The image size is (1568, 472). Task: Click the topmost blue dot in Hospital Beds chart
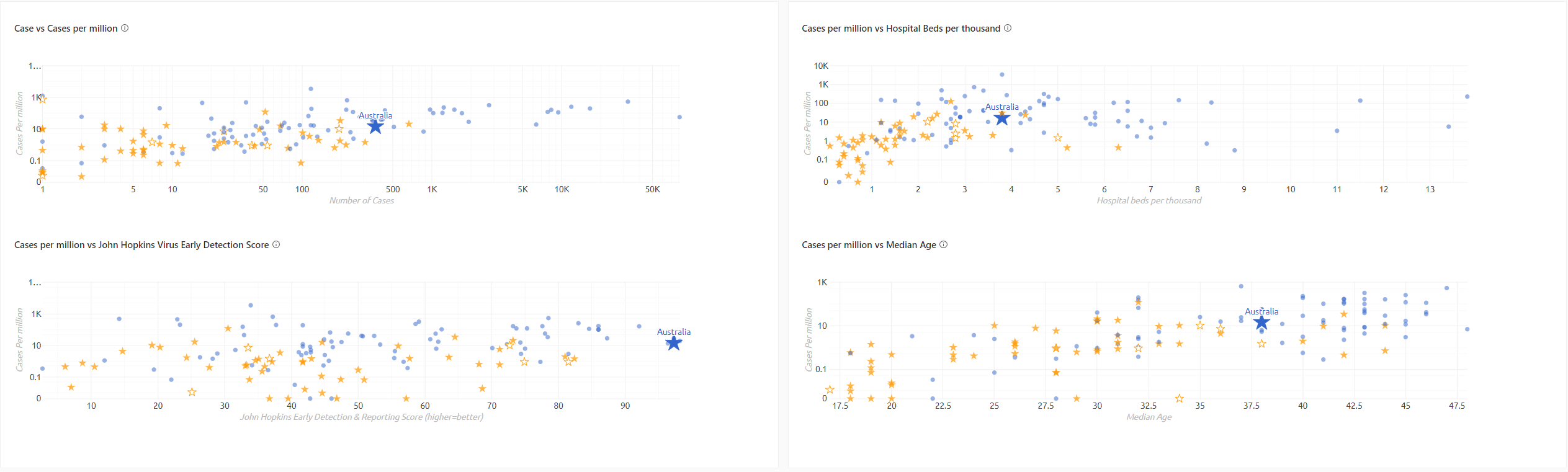point(1002,74)
